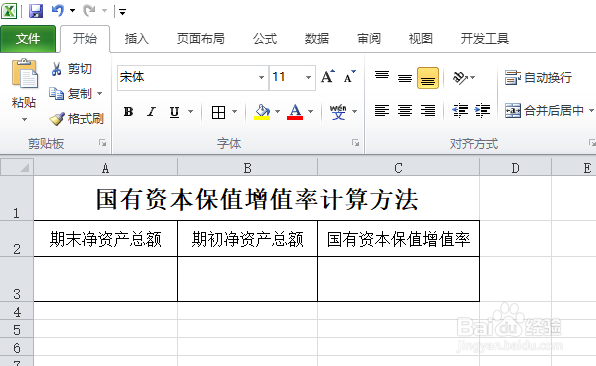
Task: Select title cell 国有资本保值增值率计算方法
Action: 257,198
